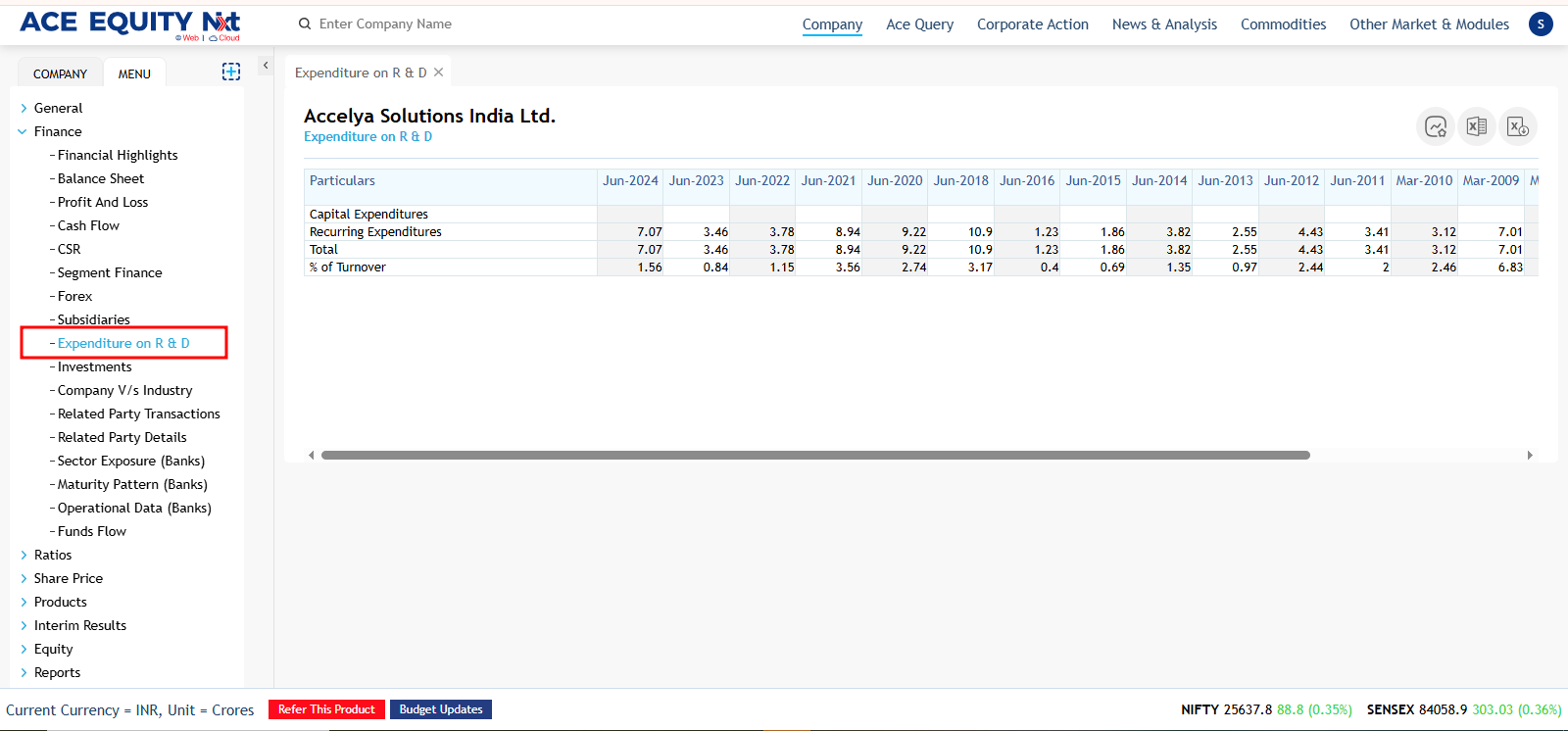Viewport: 1568px width, 731px height.
Task: Click the Budget Updates button
Action: point(441,709)
